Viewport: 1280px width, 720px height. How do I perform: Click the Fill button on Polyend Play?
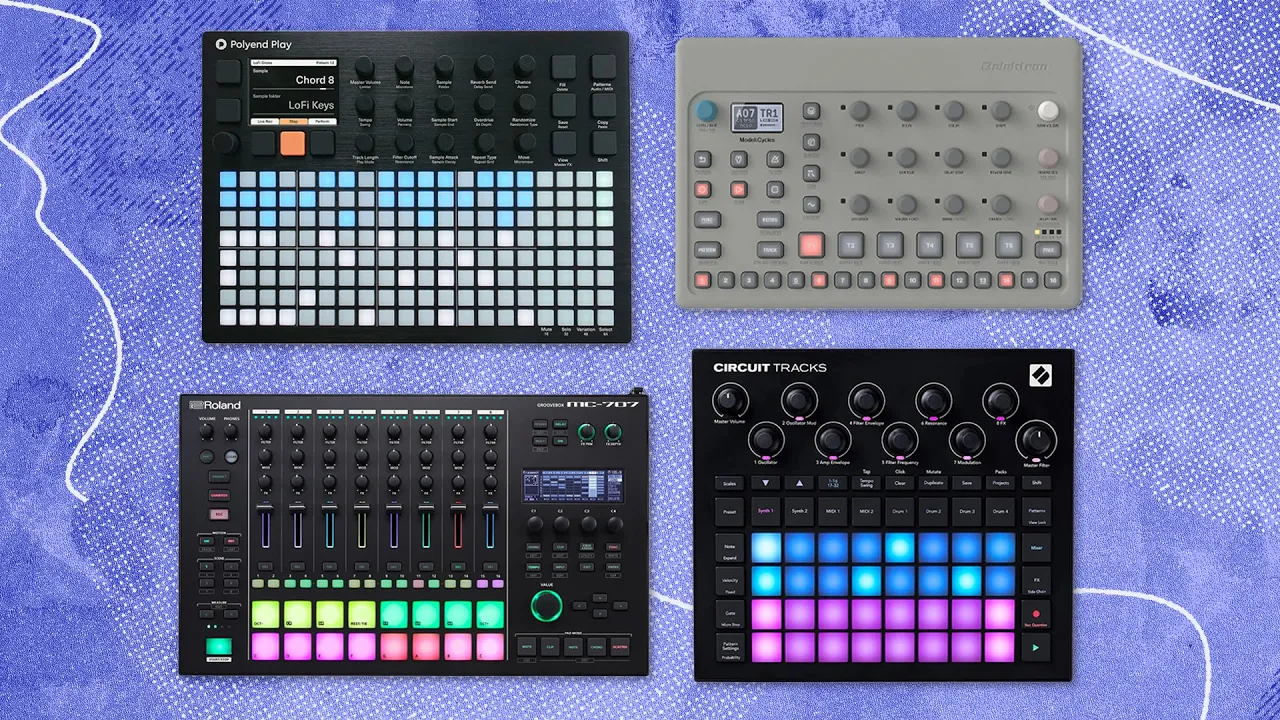pyautogui.click(x=564, y=67)
